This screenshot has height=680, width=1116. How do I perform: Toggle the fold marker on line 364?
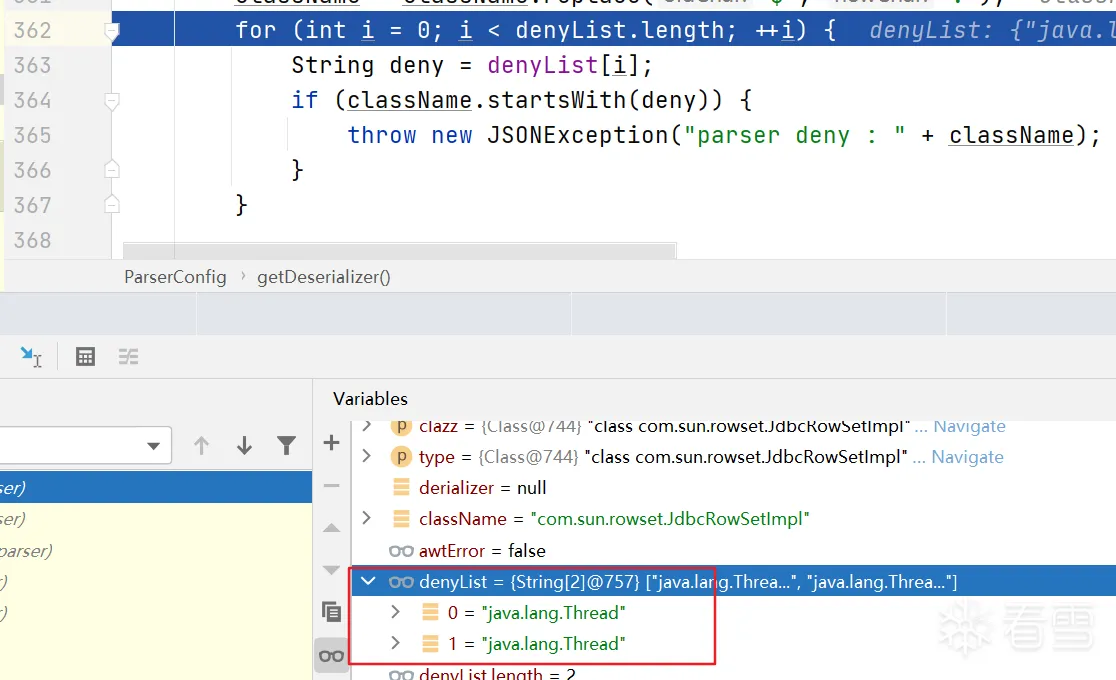tap(112, 101)
